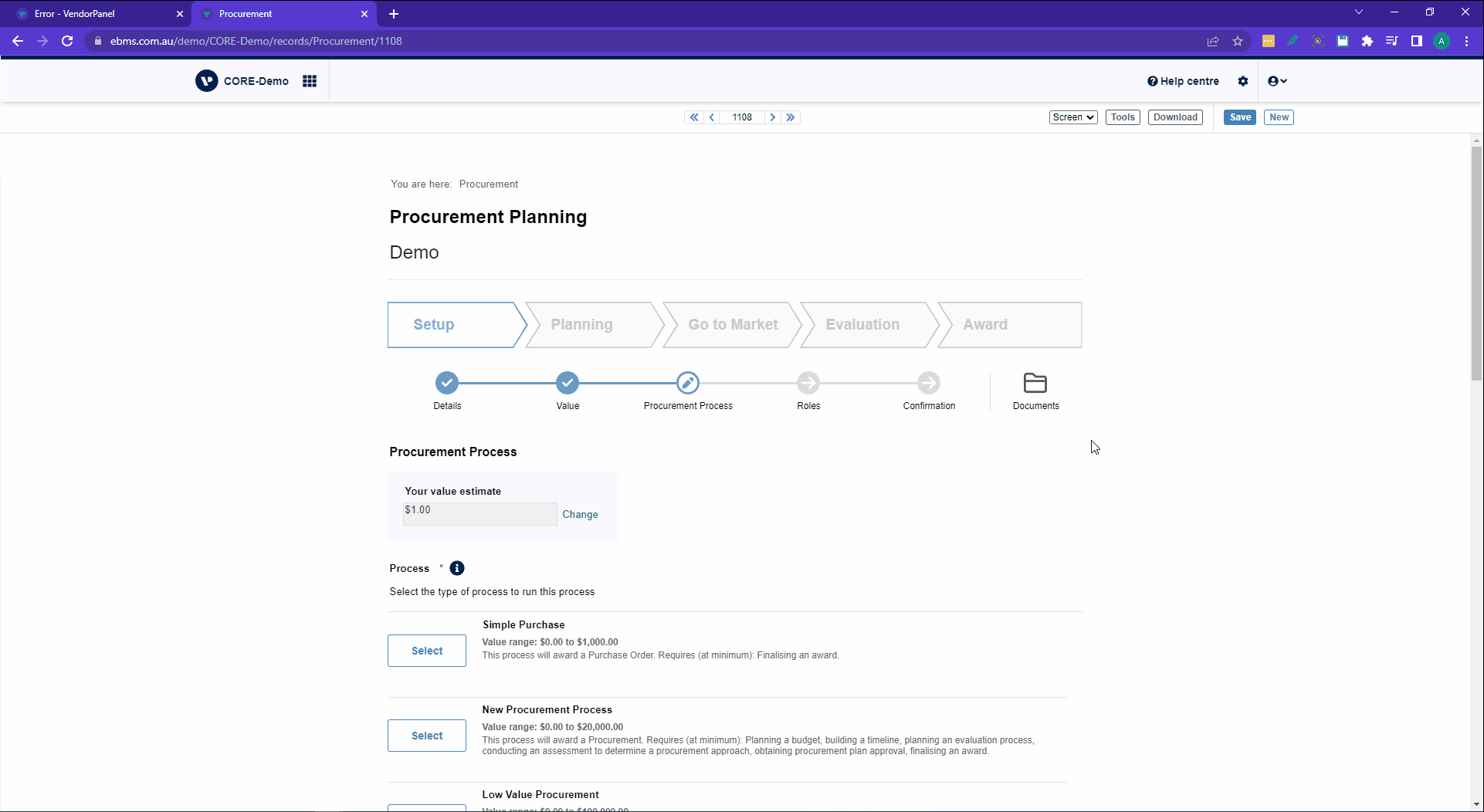Image resolution: width=1484 pixels, height=812 pixels.
Task: Open browser side panel icon
Action: 1417,41
